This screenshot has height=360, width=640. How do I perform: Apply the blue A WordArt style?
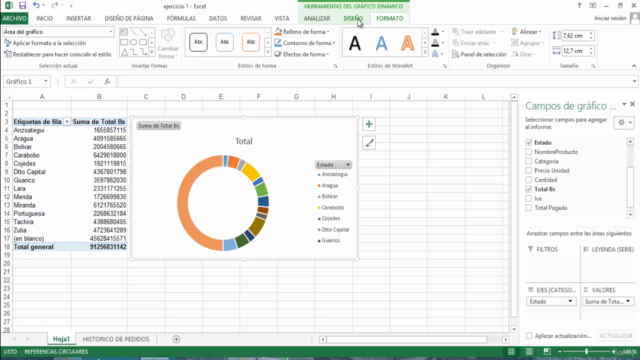click(x=381, y=43)
